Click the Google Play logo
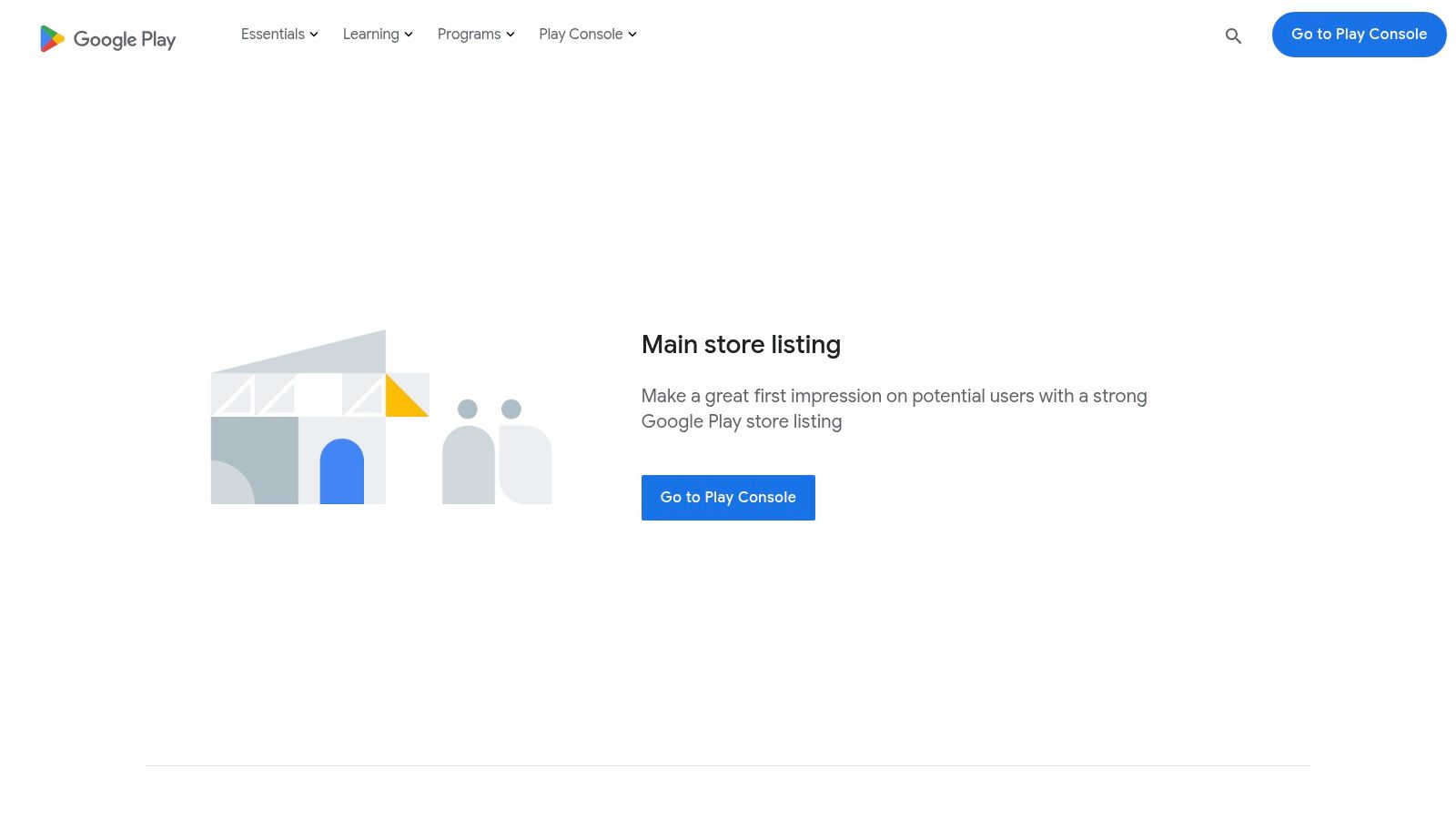This screenshot has height=819, width=1456. click(107, 38)
